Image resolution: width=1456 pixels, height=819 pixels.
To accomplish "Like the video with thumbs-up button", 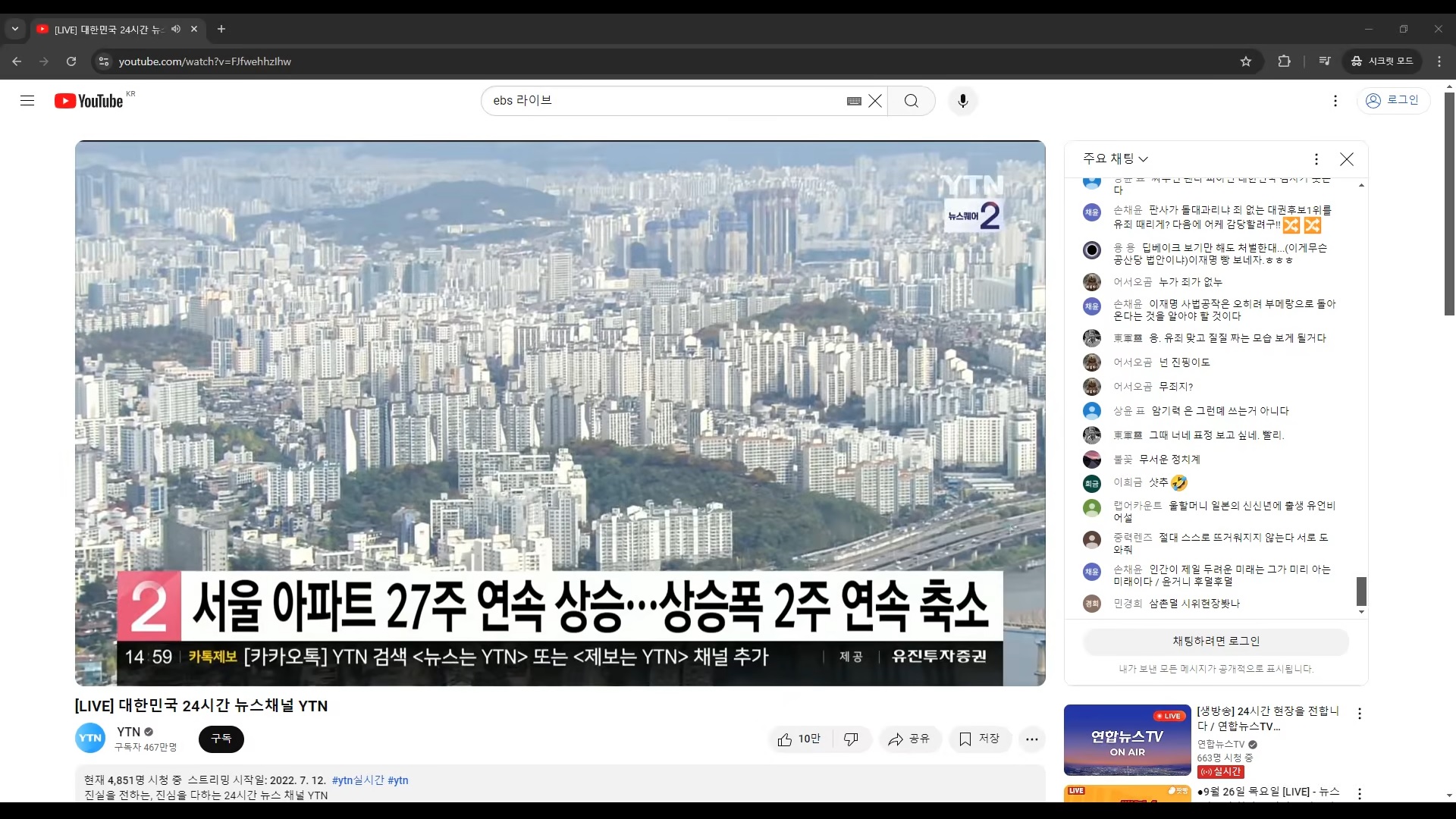I will point(800,739).
